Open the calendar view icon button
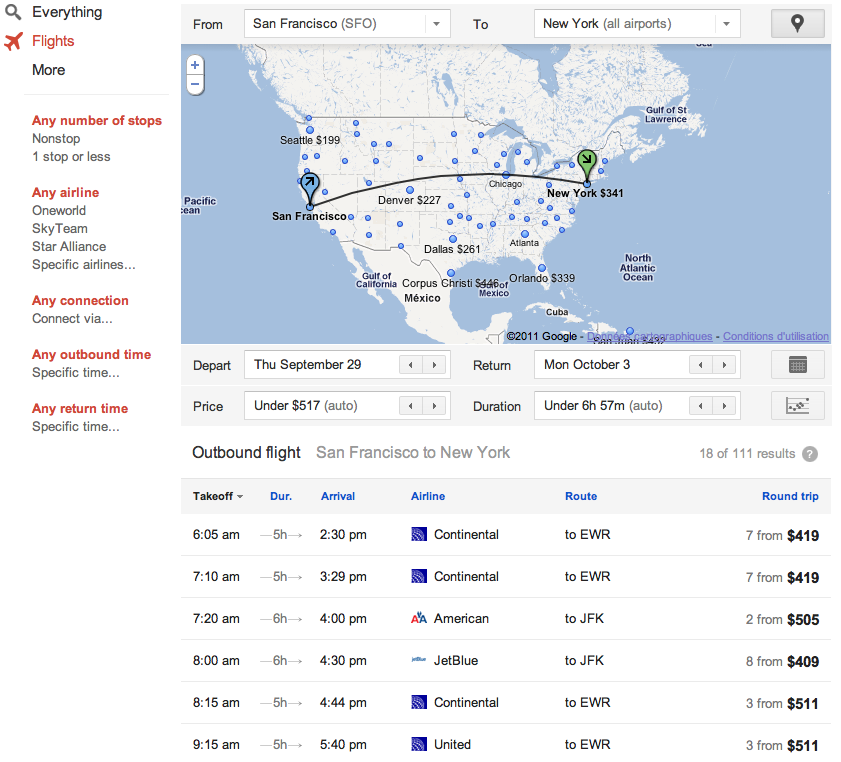 tap(797, 365)
